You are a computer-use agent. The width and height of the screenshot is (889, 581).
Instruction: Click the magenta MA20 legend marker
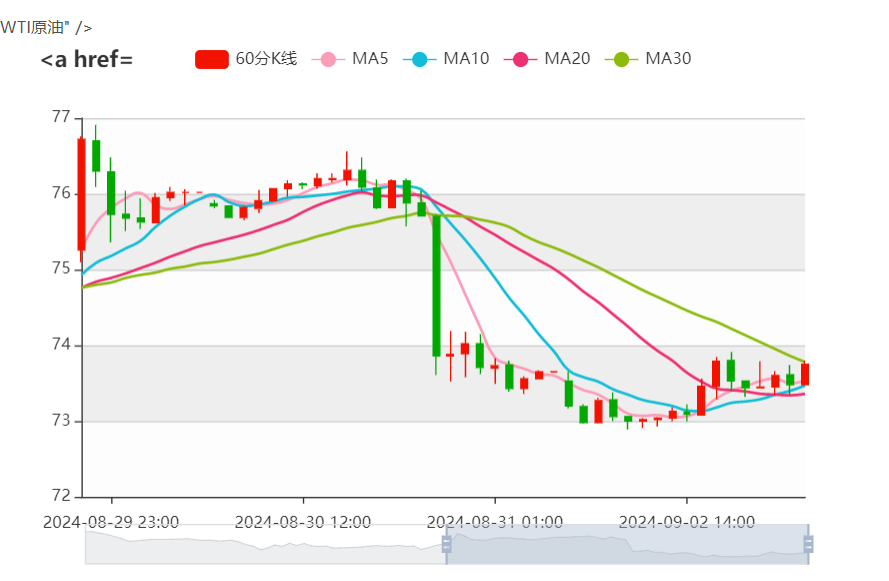coord(520,59)
